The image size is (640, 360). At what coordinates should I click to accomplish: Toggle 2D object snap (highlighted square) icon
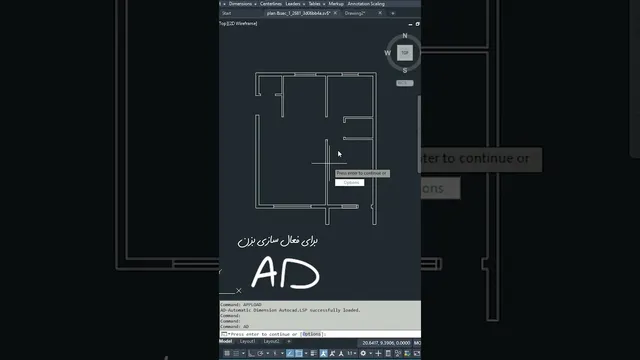coord(299,353)
